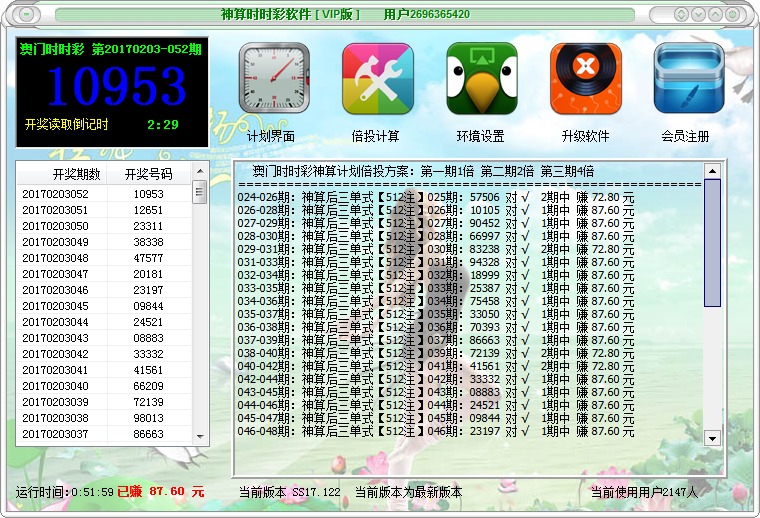Click the 043-045期 plan line
The image size is (760, 518).
coord(436,392)
